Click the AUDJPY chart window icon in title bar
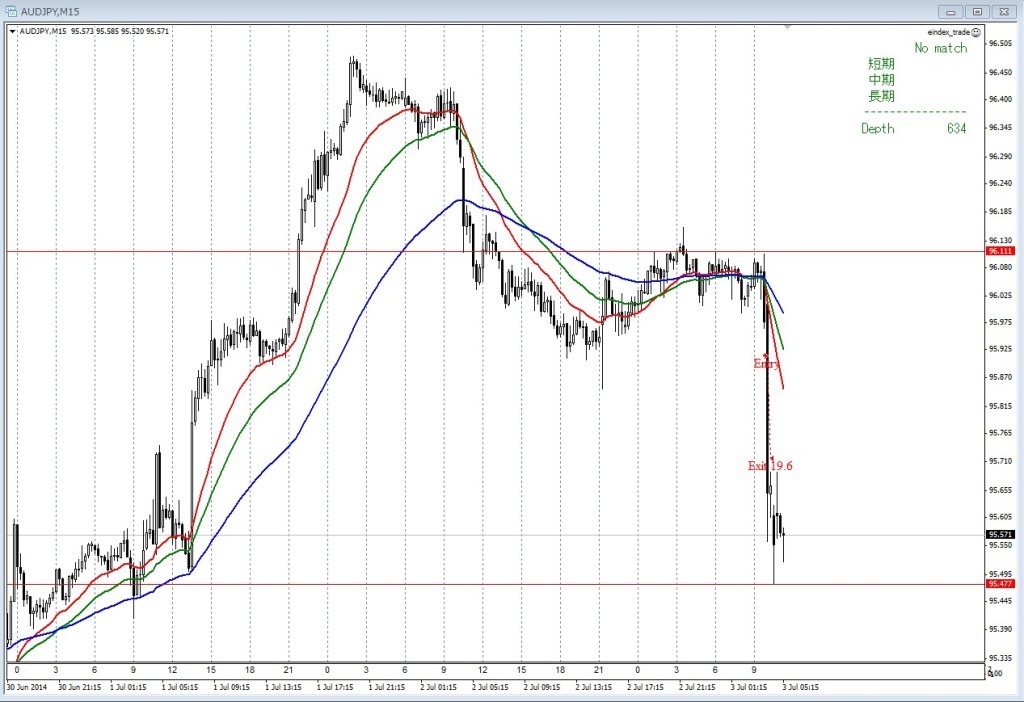The width and height of the screenshot is (1024, 702). click(10, 11)
